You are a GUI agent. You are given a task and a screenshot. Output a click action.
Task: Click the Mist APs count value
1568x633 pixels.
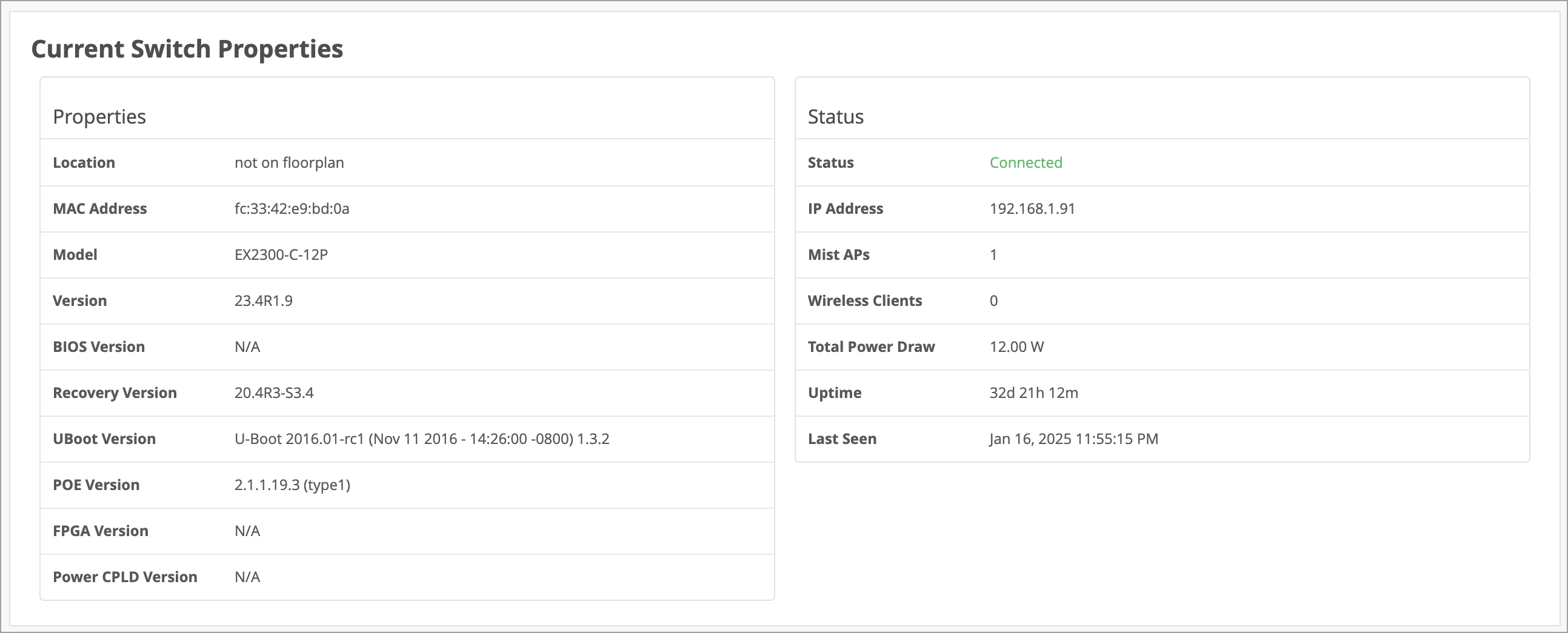tap(993, 255)
